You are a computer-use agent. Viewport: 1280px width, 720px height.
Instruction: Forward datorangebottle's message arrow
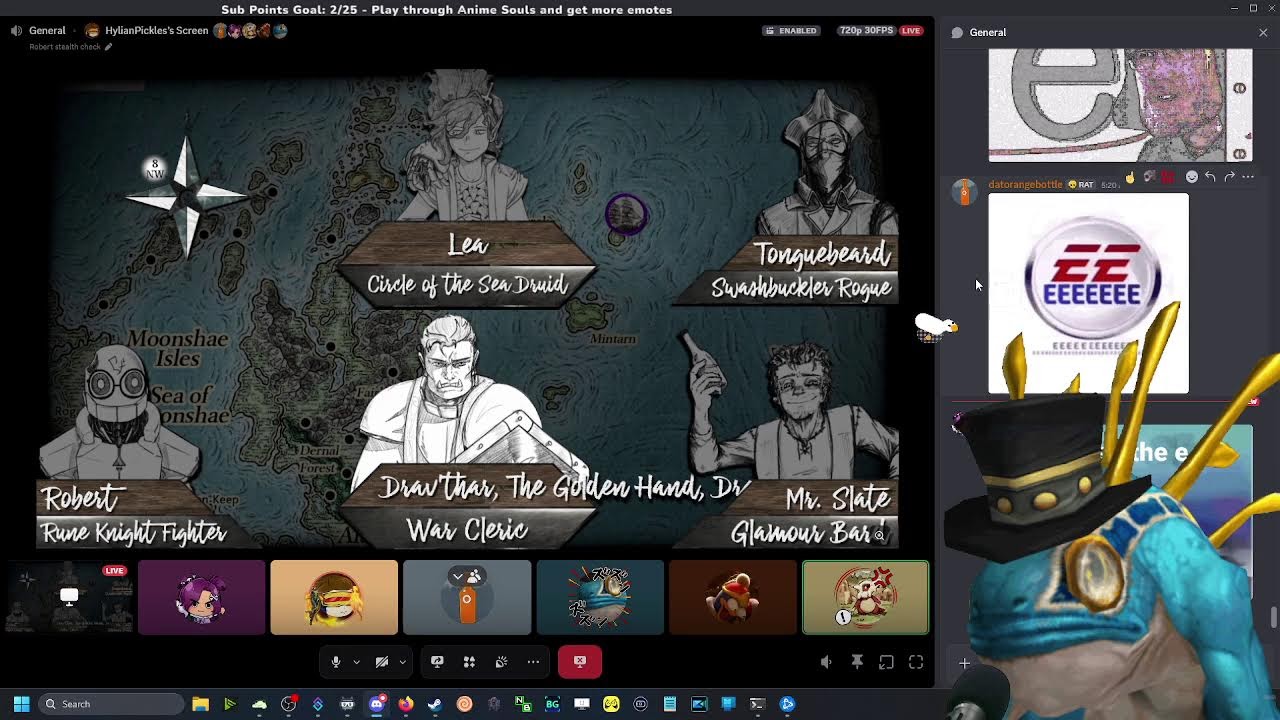1229,177
